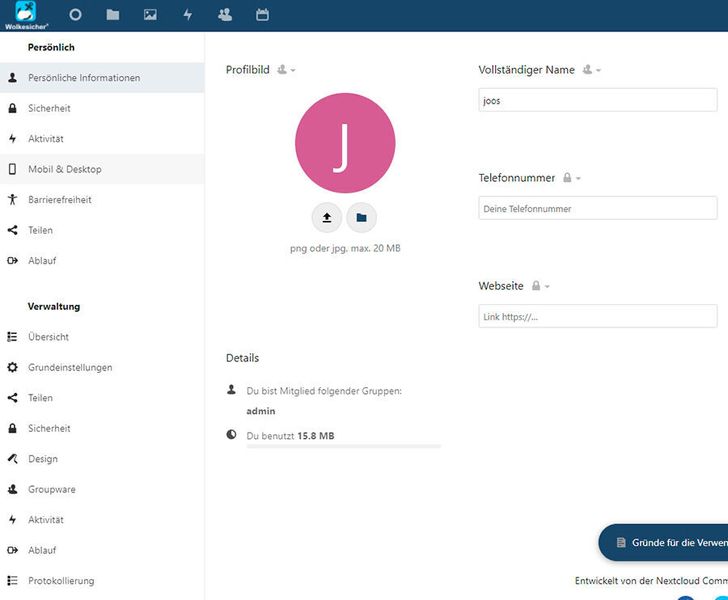The height and width of the screenshot is (600, 728).
Task: Click the accessibility figure icon beside Barrierefreiheit
Action: pos(13,200)
